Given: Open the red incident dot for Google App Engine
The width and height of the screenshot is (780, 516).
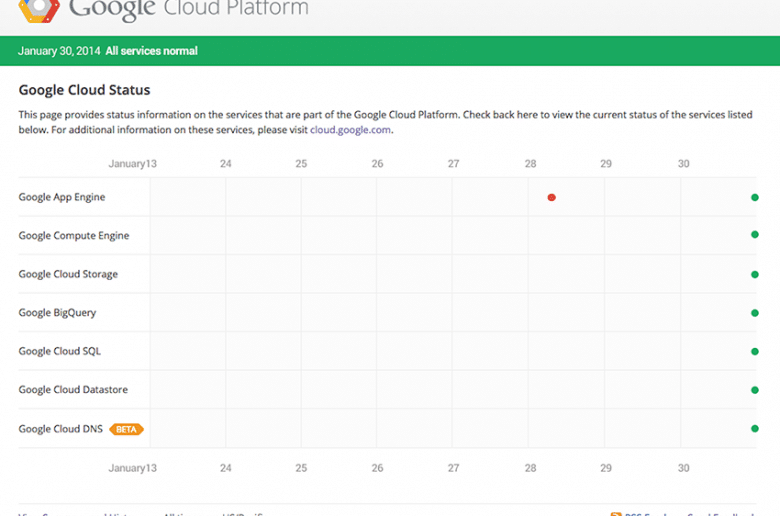Looking at the screenshot, I should [x=551, y=198].
